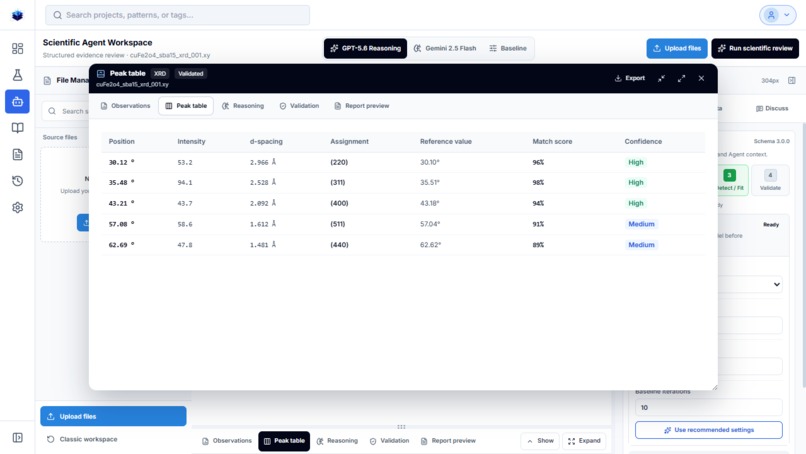Select the 57.08° peak position cell

(x=121, y=224)
